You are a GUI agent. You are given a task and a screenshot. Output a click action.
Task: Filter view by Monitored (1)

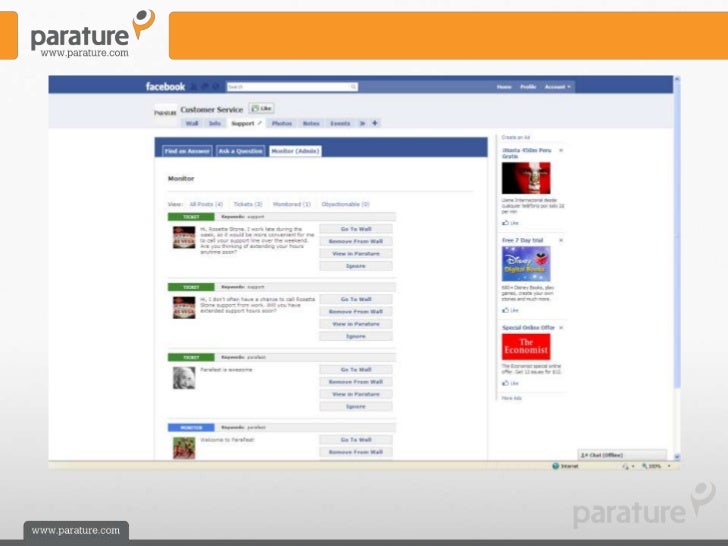point(292,204)
